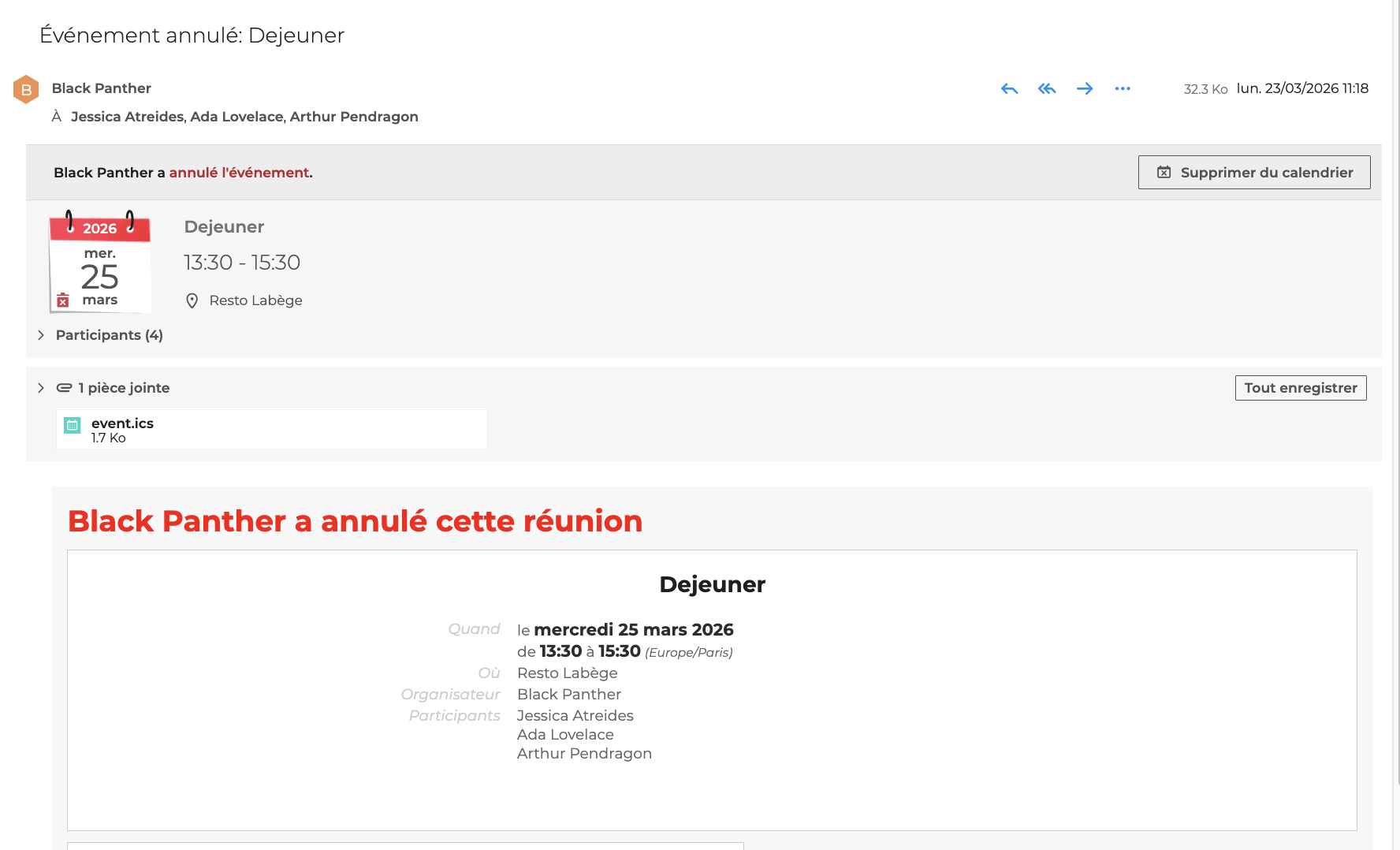Open the three-dots more actions menu
The width and height of the screenshot is (1400, 850).
1123,89
